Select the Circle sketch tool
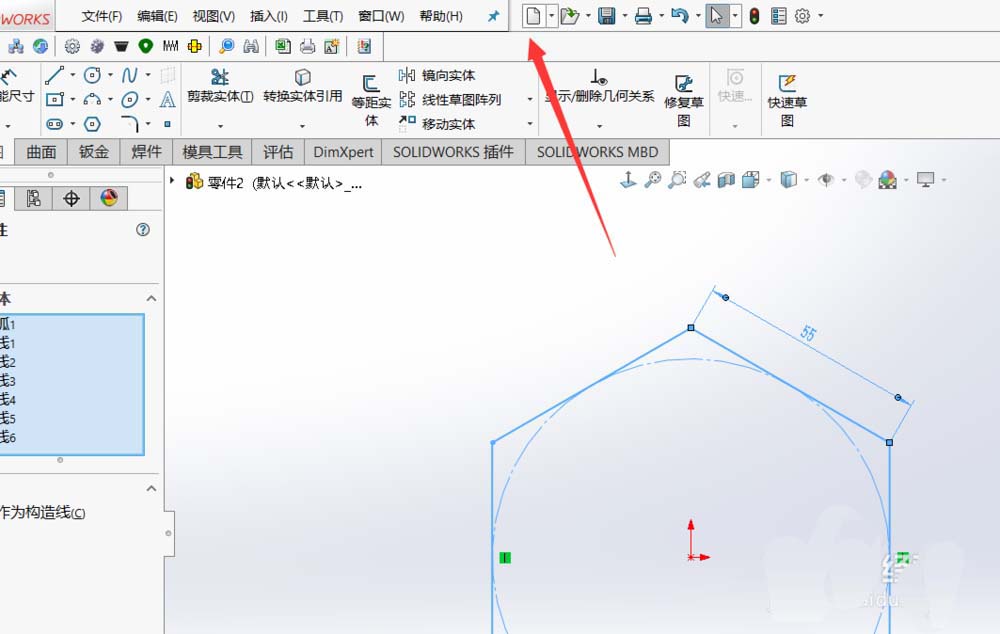The image size is (1000, 634). pyautogui.click(x=92, y=75)
